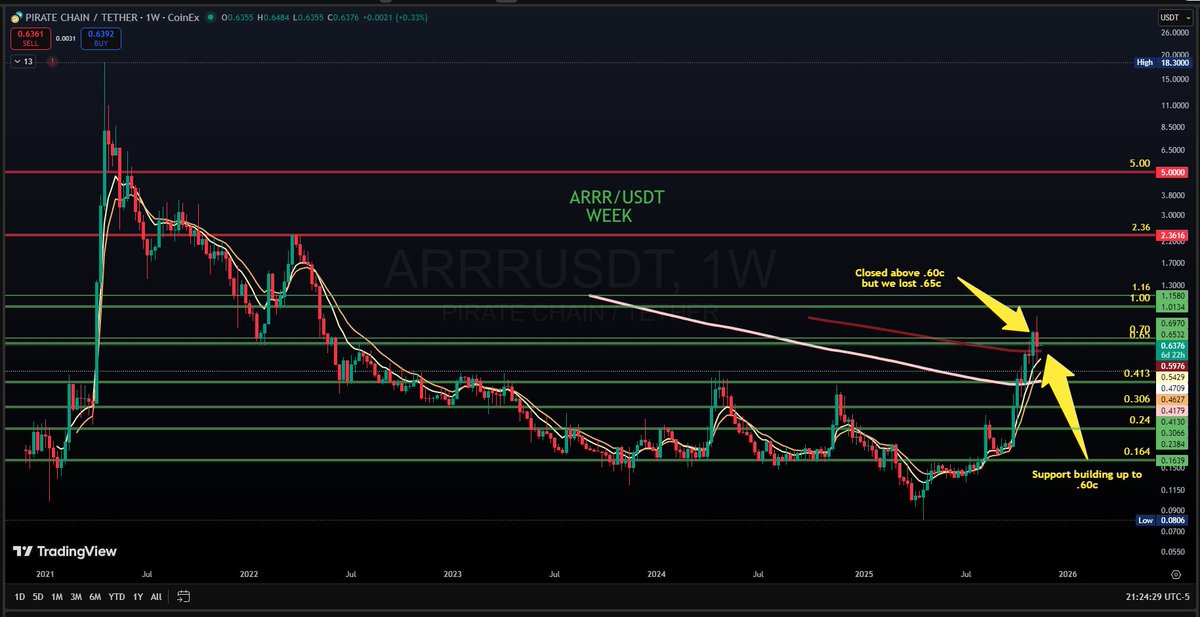This screenshot has height=617, width=1200.
Task: Click the yellow 5.00 line label
Action: [x=1139, y=163]
